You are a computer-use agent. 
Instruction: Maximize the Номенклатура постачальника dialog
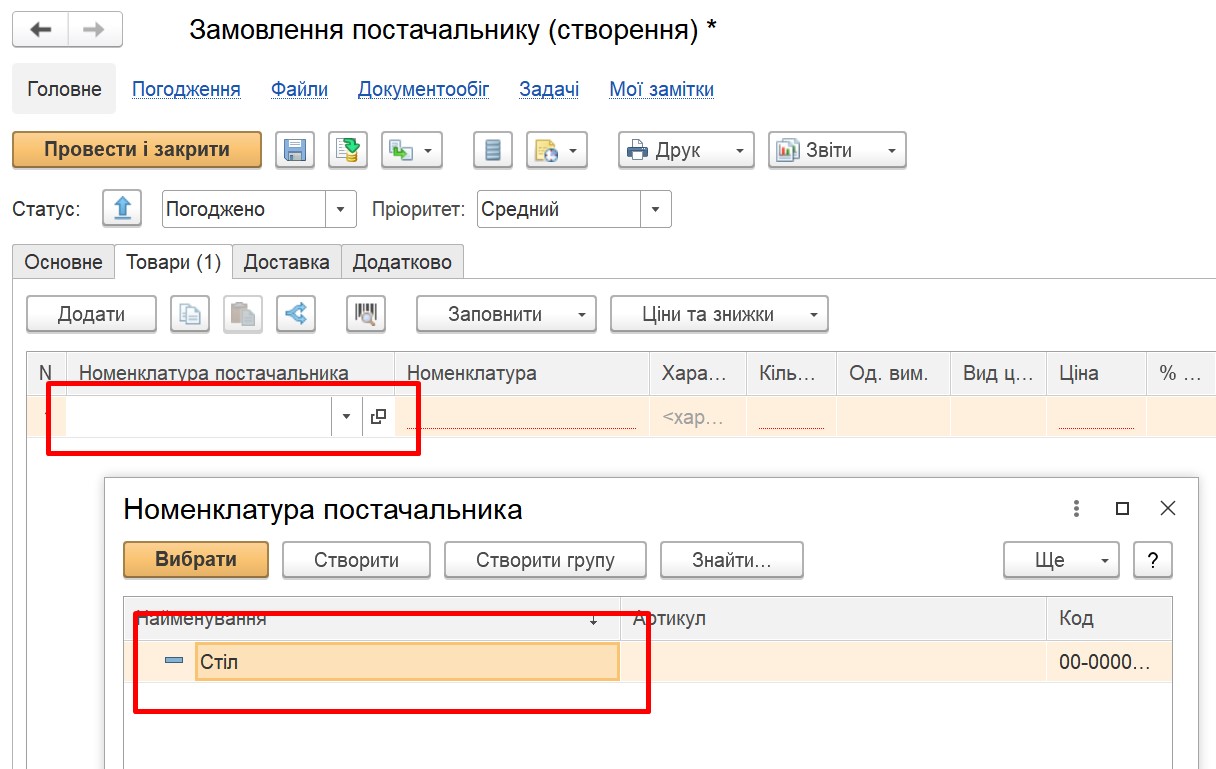click(1122, 508)
